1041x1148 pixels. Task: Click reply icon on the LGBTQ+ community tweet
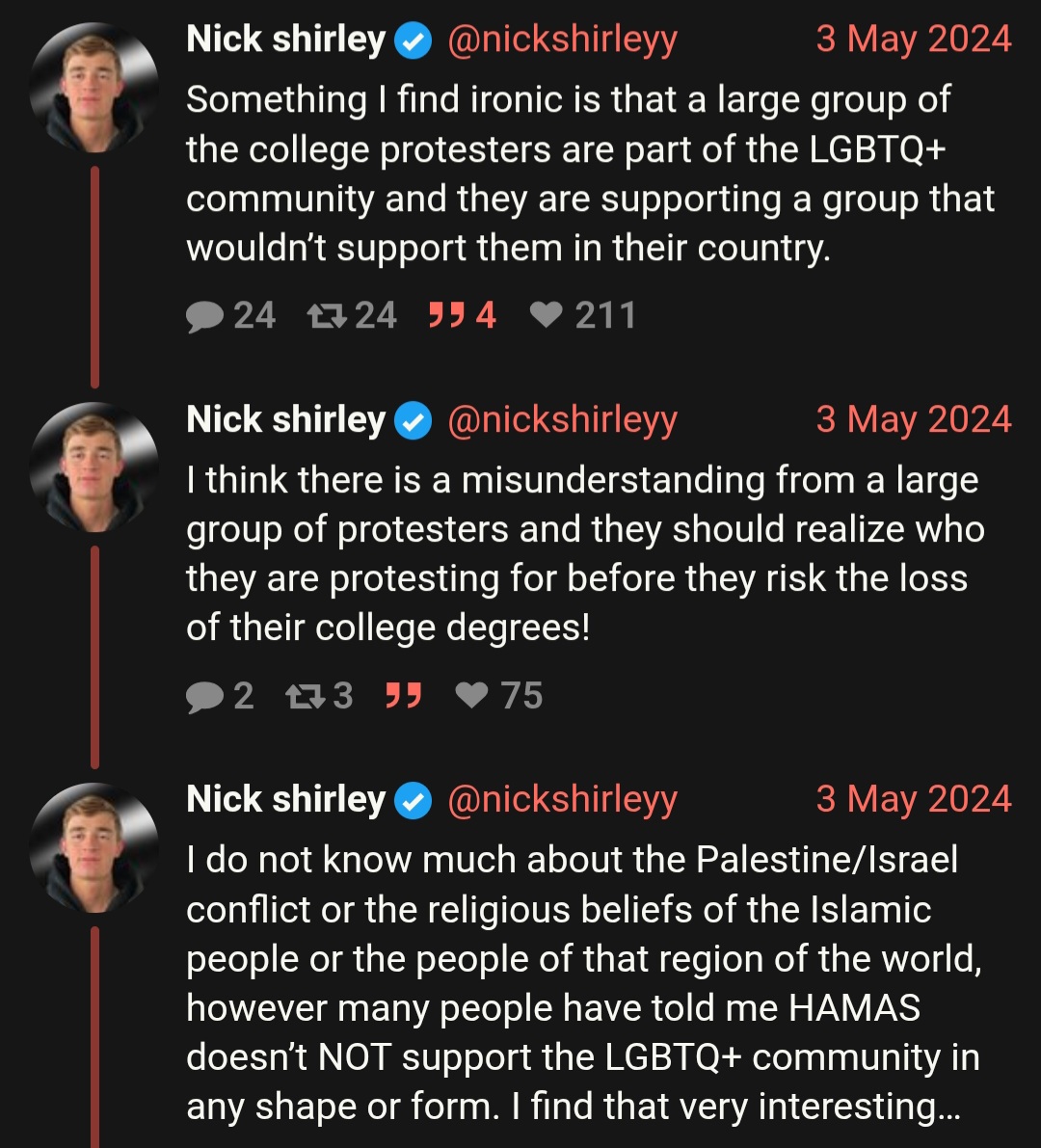[x=204, y=316]
